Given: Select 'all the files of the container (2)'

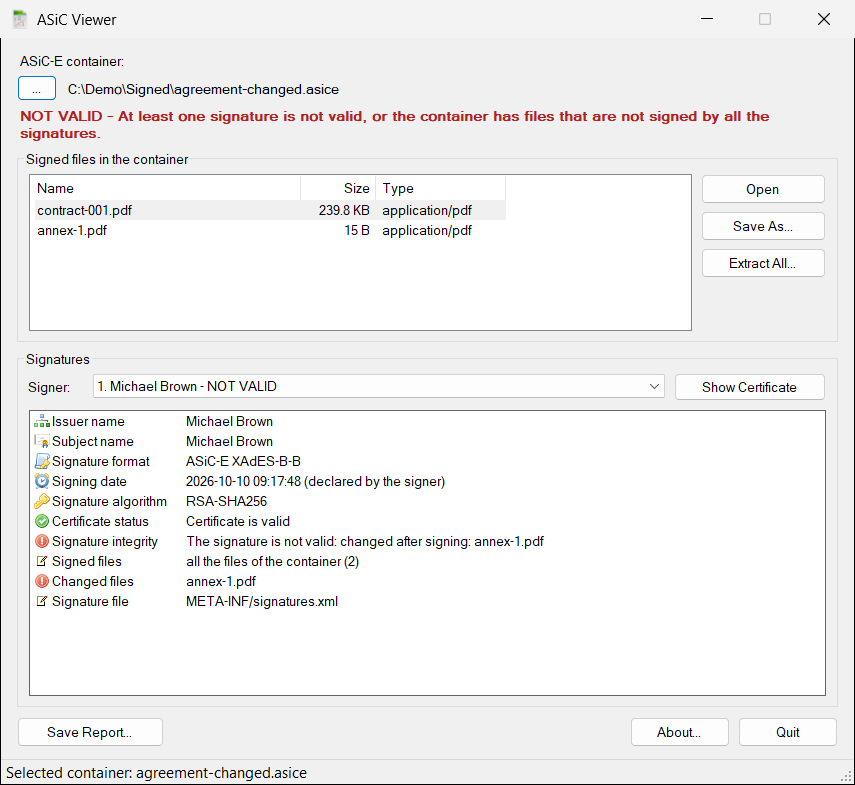Looking at the screenshot, I should 273,561.
